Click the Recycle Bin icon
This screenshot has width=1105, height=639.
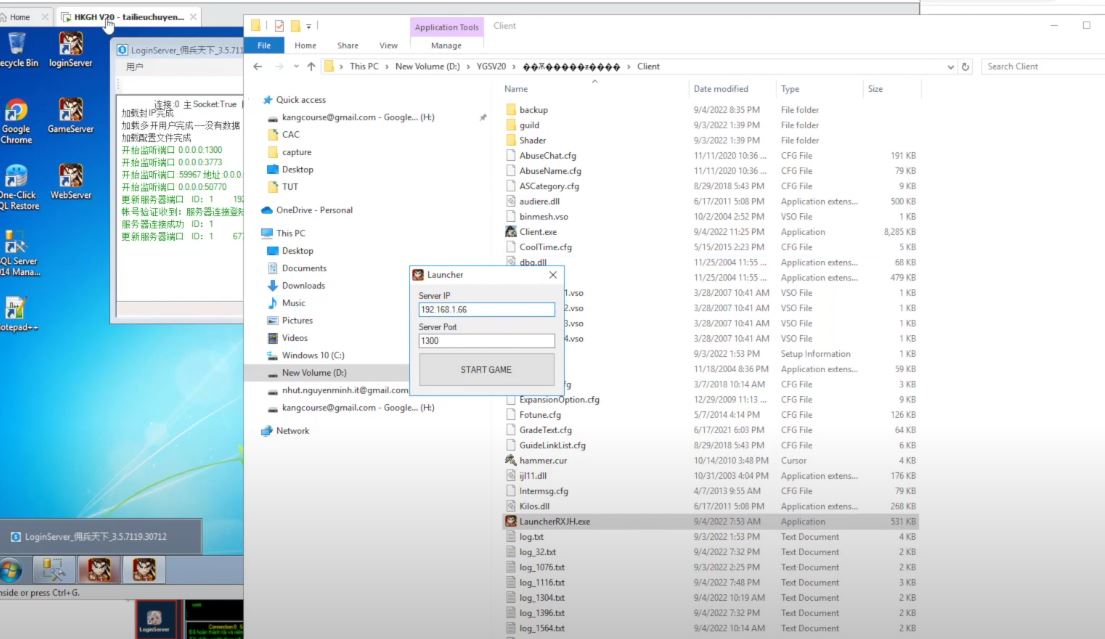17,49
